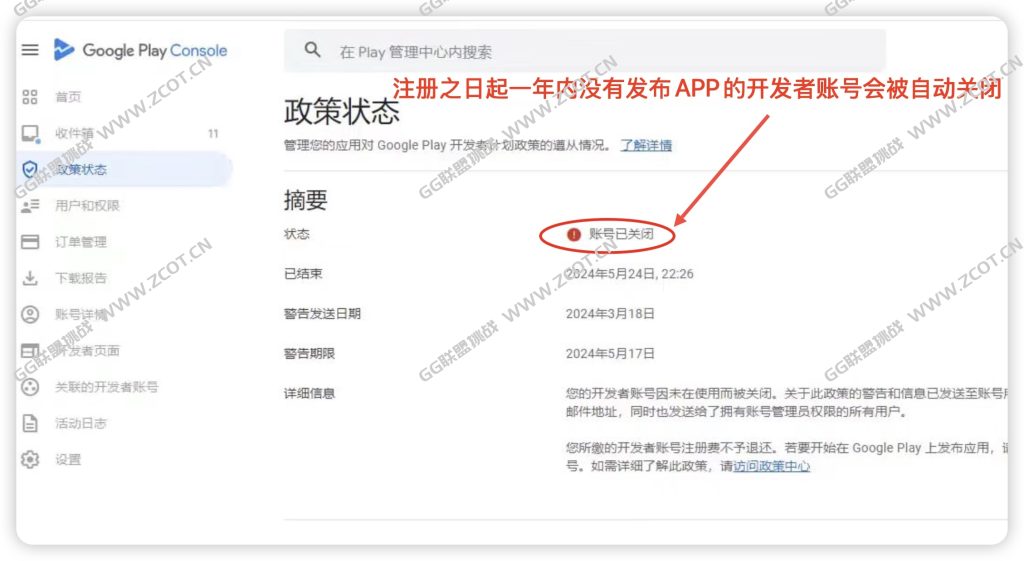Open 收件箱 menu item
This screenshot has height=561, width=1024.
[x=74, y=133]
